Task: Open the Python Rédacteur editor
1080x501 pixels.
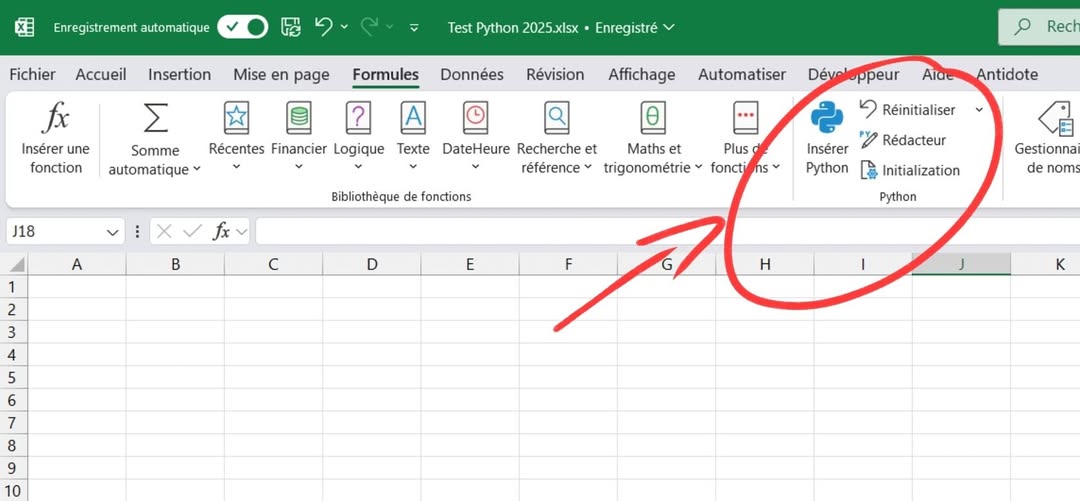Action: pos(904,140)
